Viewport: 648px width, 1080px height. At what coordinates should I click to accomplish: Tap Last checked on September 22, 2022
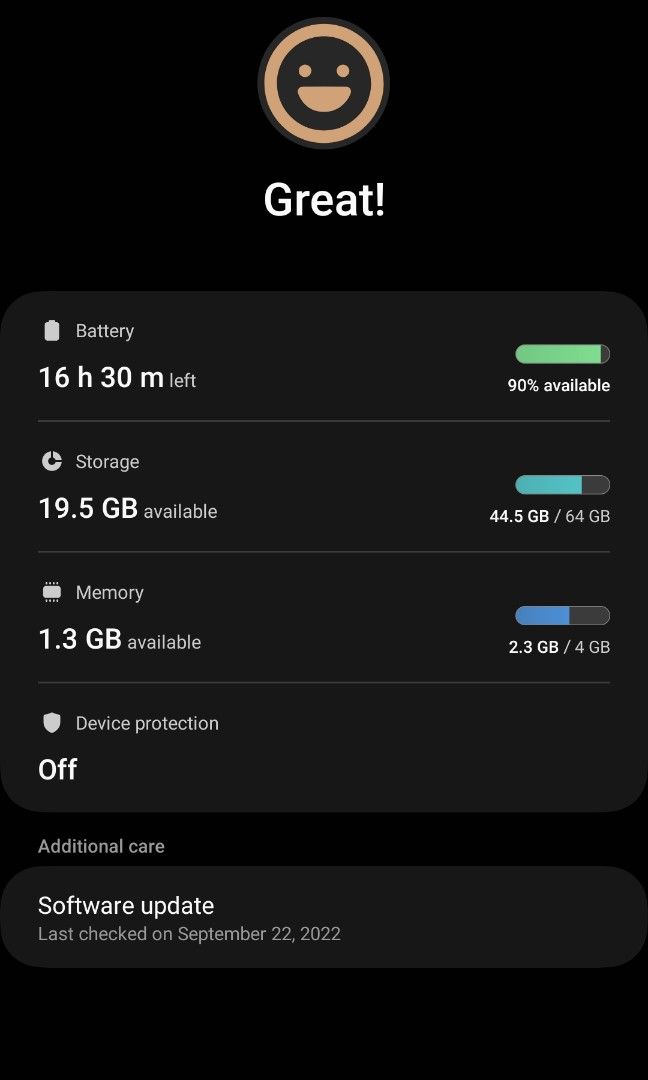189,934
